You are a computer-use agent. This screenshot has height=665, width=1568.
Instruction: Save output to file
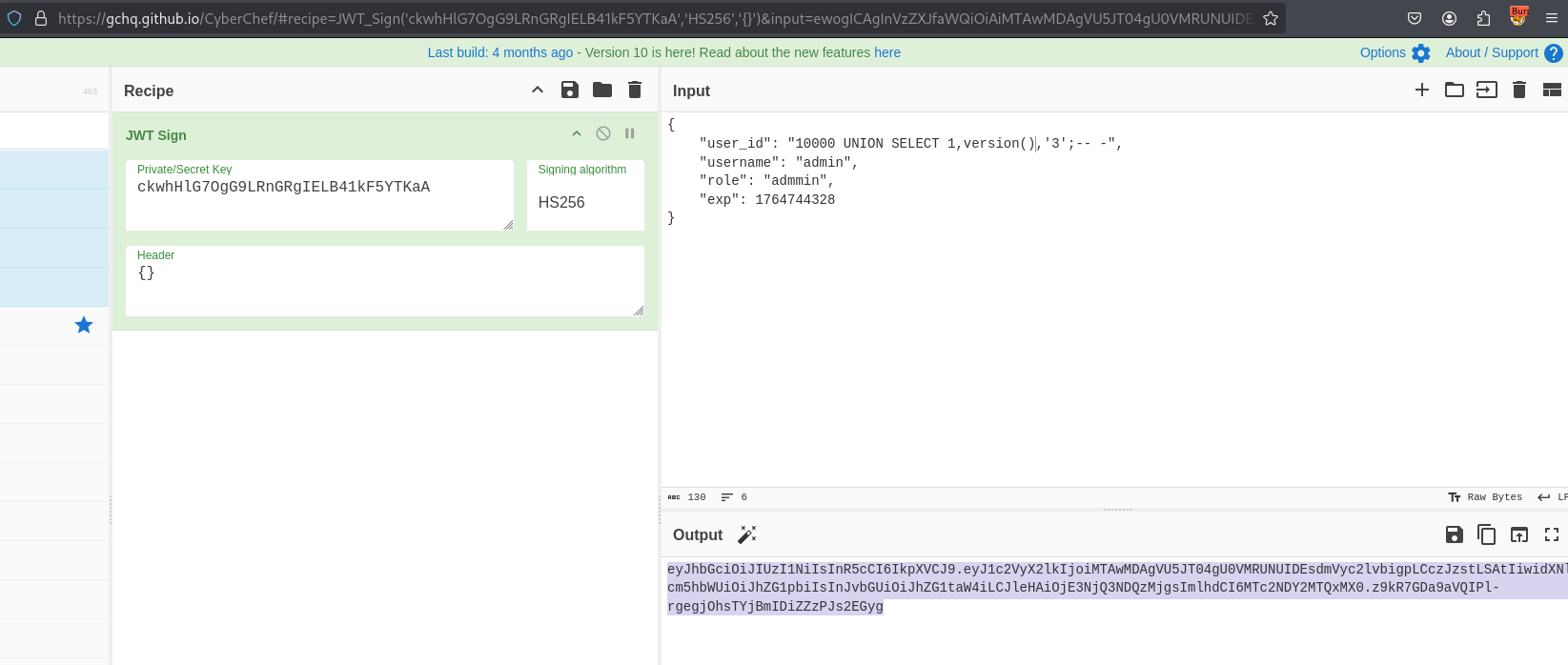[x=1455, y=534]
